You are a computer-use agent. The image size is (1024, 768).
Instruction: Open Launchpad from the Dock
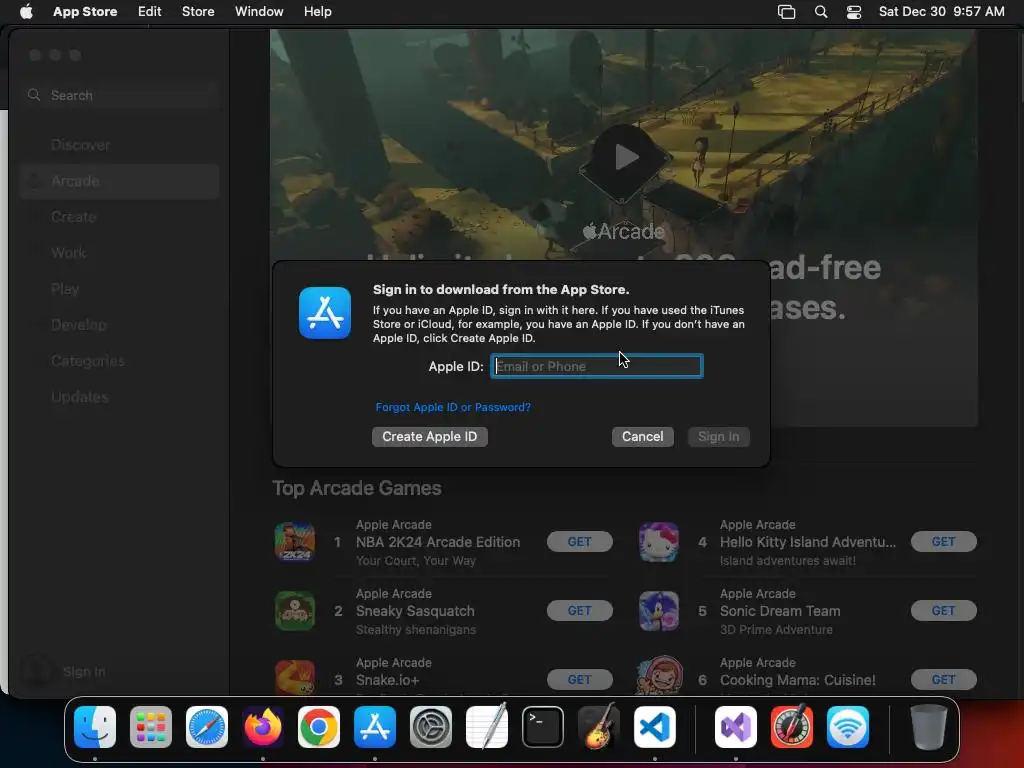(151, 727)
